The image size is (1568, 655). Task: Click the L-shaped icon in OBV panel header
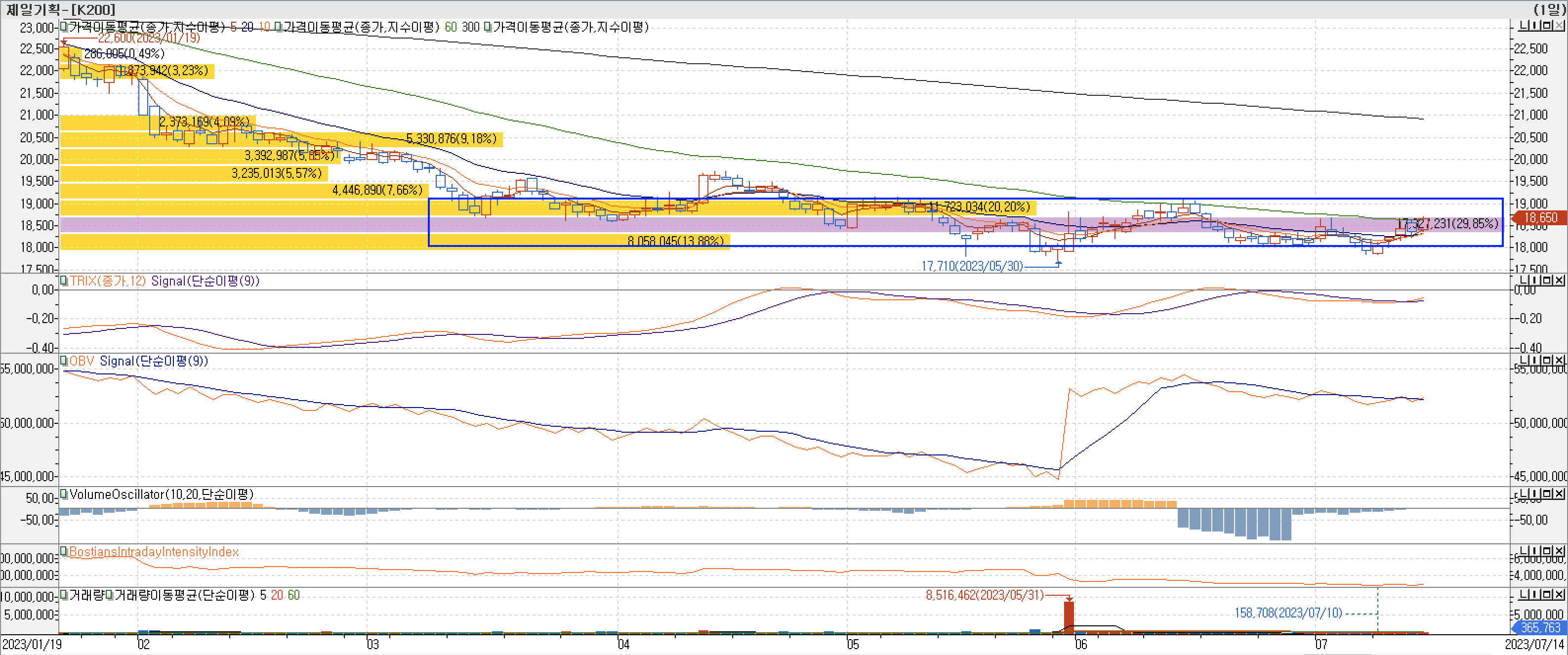[x=1523, y=361]
